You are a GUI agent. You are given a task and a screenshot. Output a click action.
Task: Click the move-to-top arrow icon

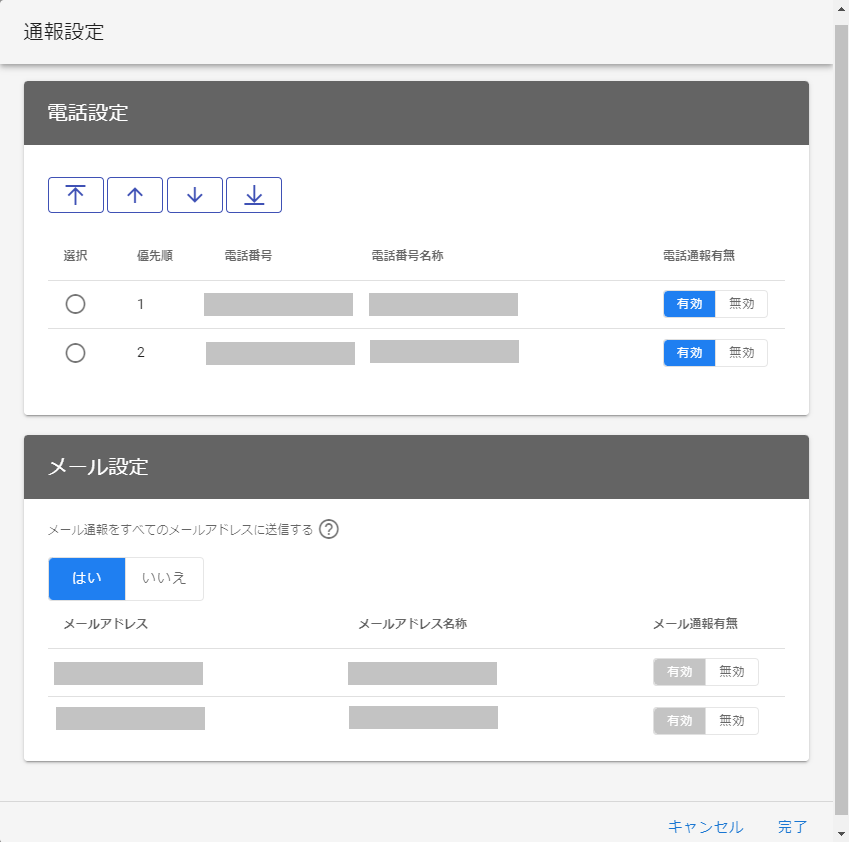point(76,195)
